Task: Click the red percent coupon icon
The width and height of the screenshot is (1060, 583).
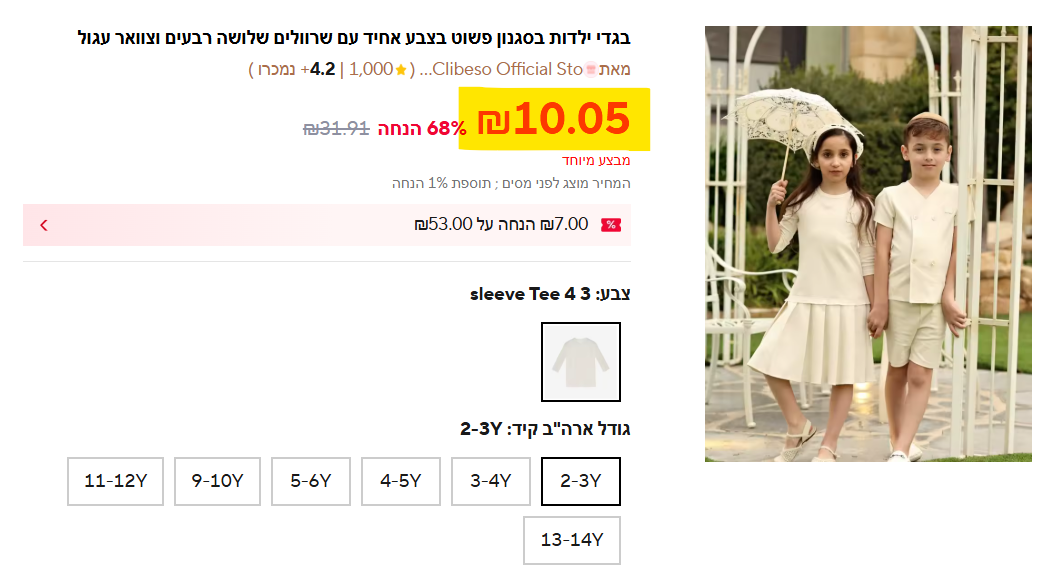Action: point(610,225)
